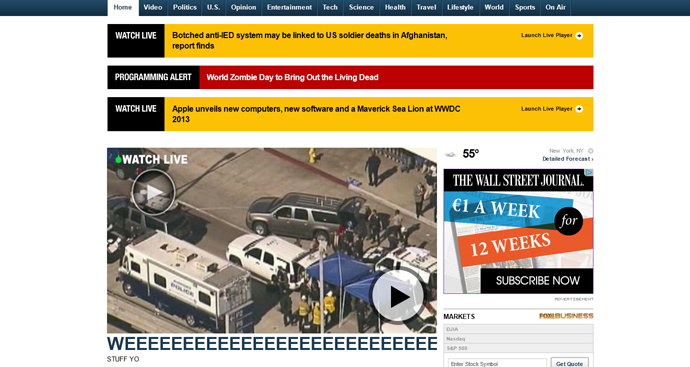Launch Live Player for anti-IED story
Image resolution: width=690 pixels, height=367 pixels.
547,35
